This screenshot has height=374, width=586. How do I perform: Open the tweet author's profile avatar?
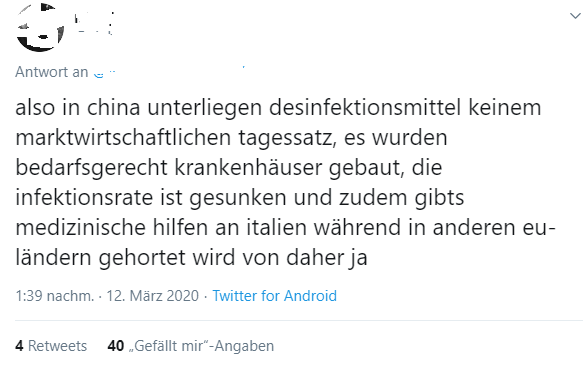pos(39,27)
